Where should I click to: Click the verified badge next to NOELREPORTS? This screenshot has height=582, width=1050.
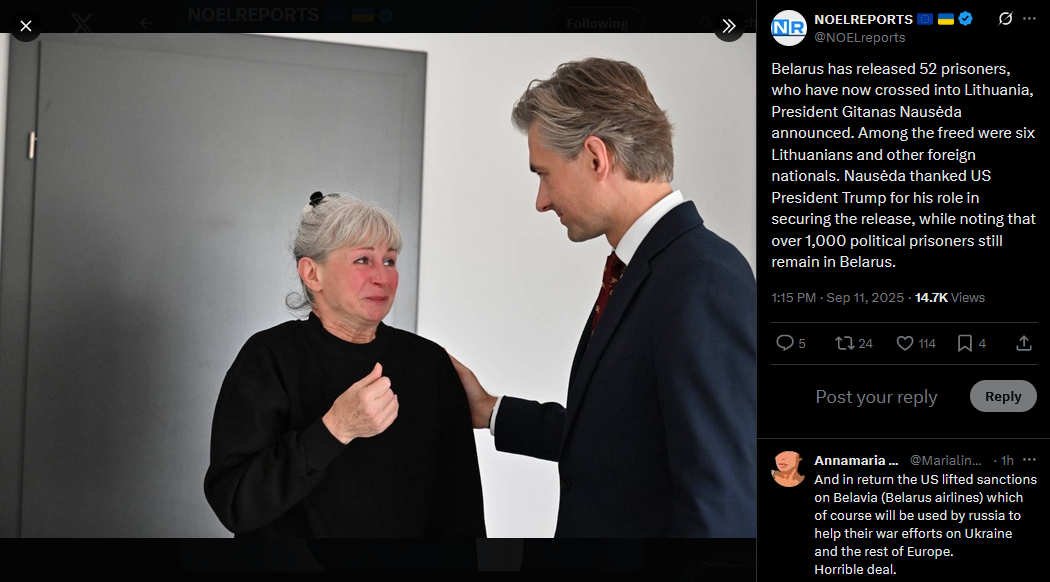965,19
